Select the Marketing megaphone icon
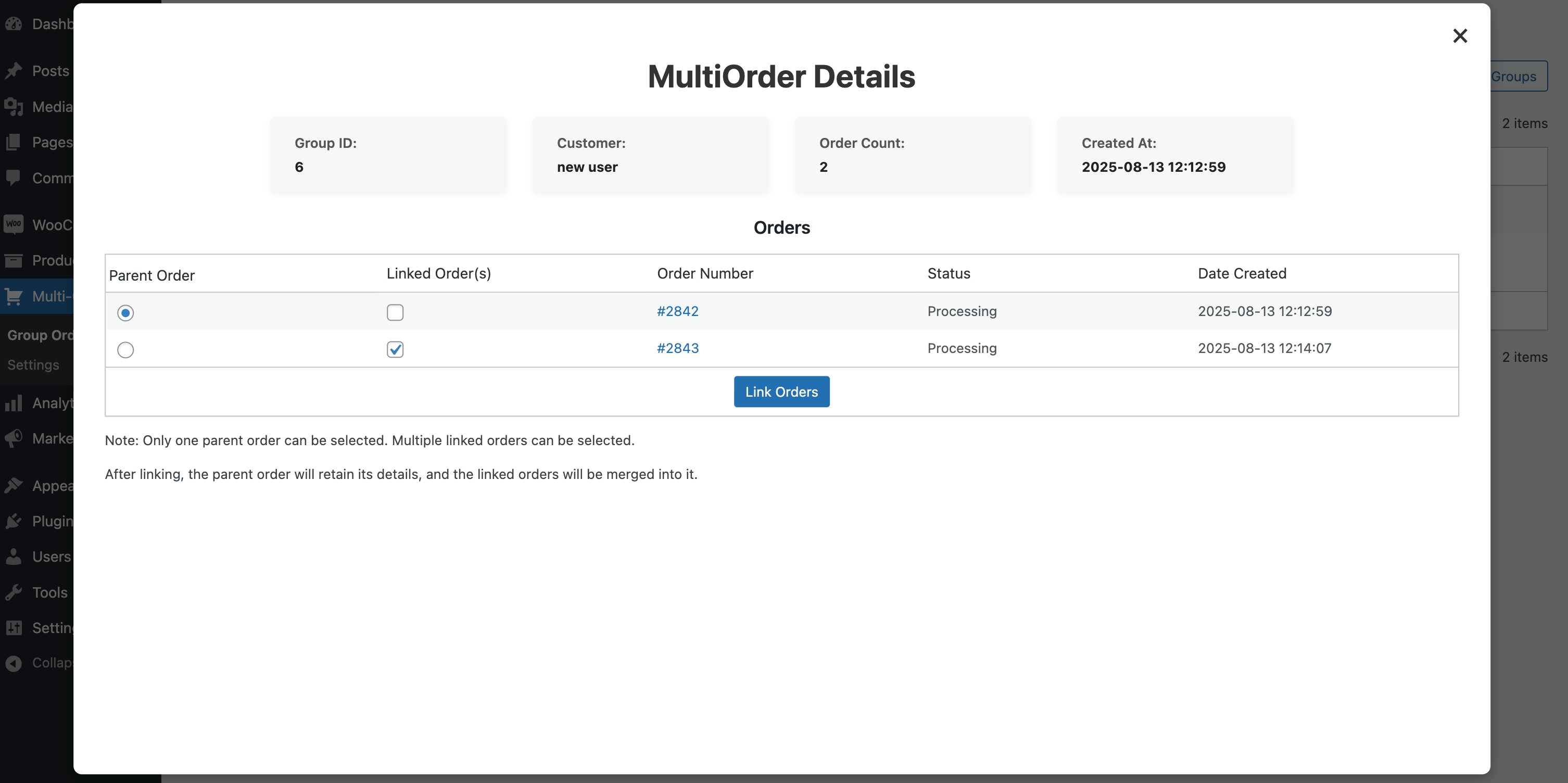 (x=14, y=438)
